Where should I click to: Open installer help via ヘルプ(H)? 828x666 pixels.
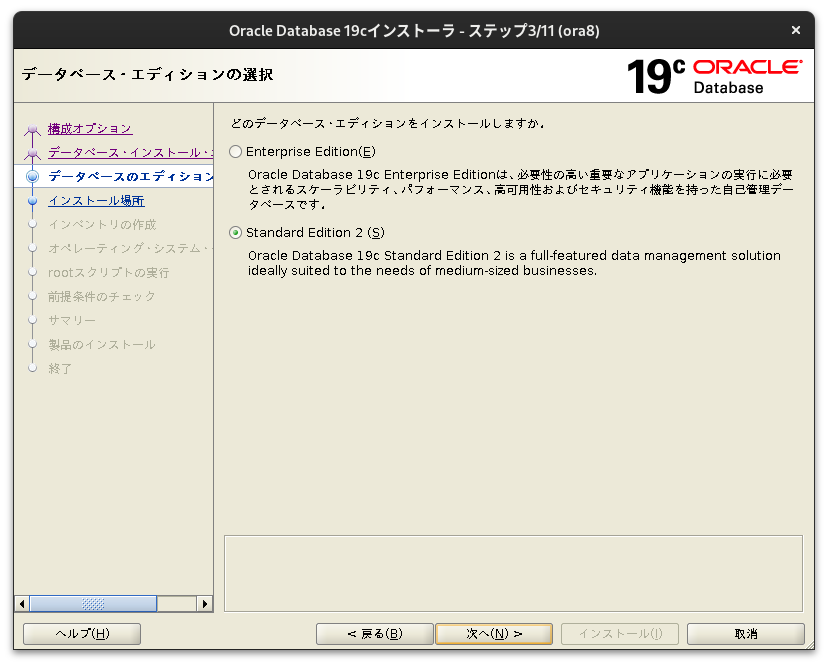(81, 633)
